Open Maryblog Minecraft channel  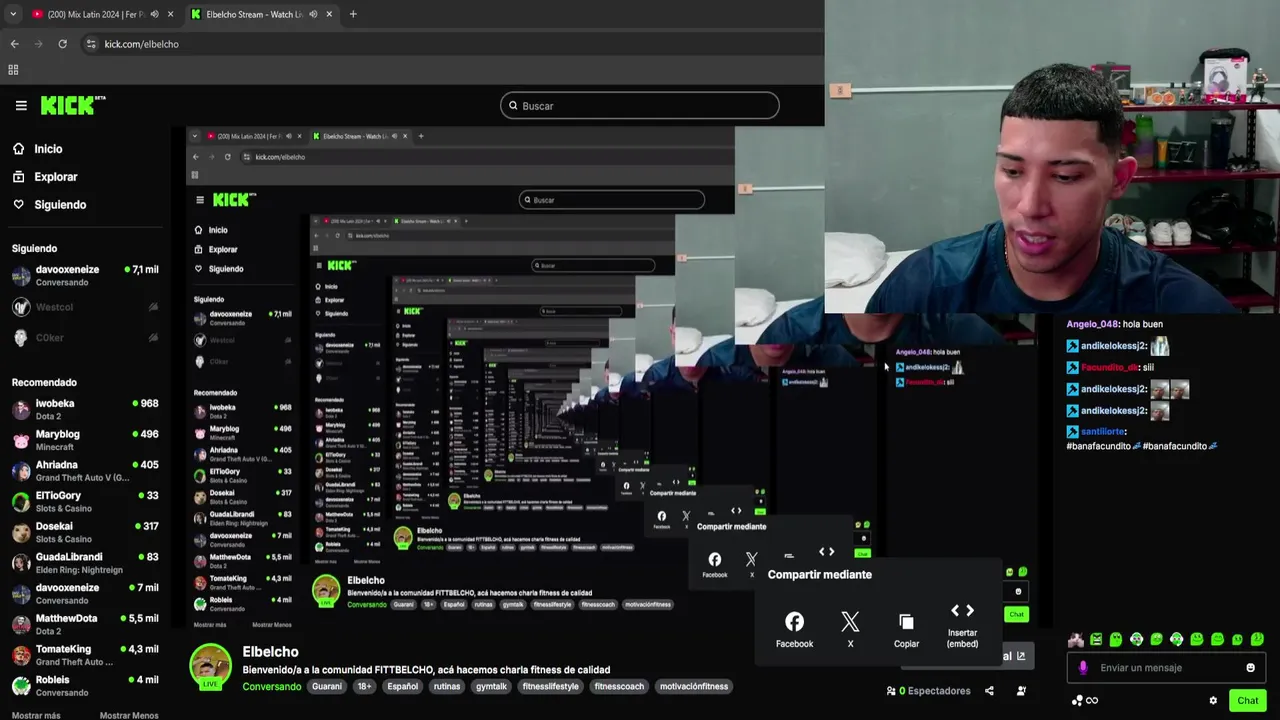85,440
